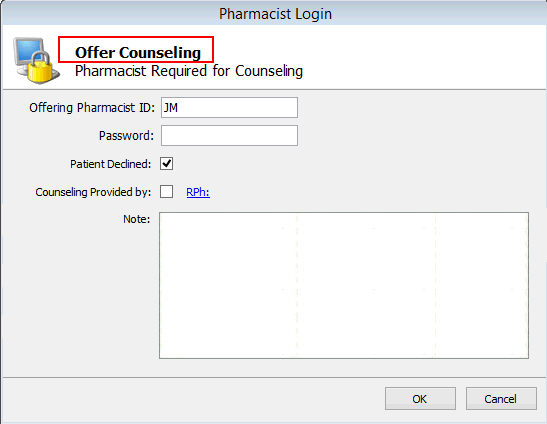Image resolution: width=547 pixels, height=424 pixels.
Task: Click the yellow padlock in the login icon
Action: tap(40, 68)
